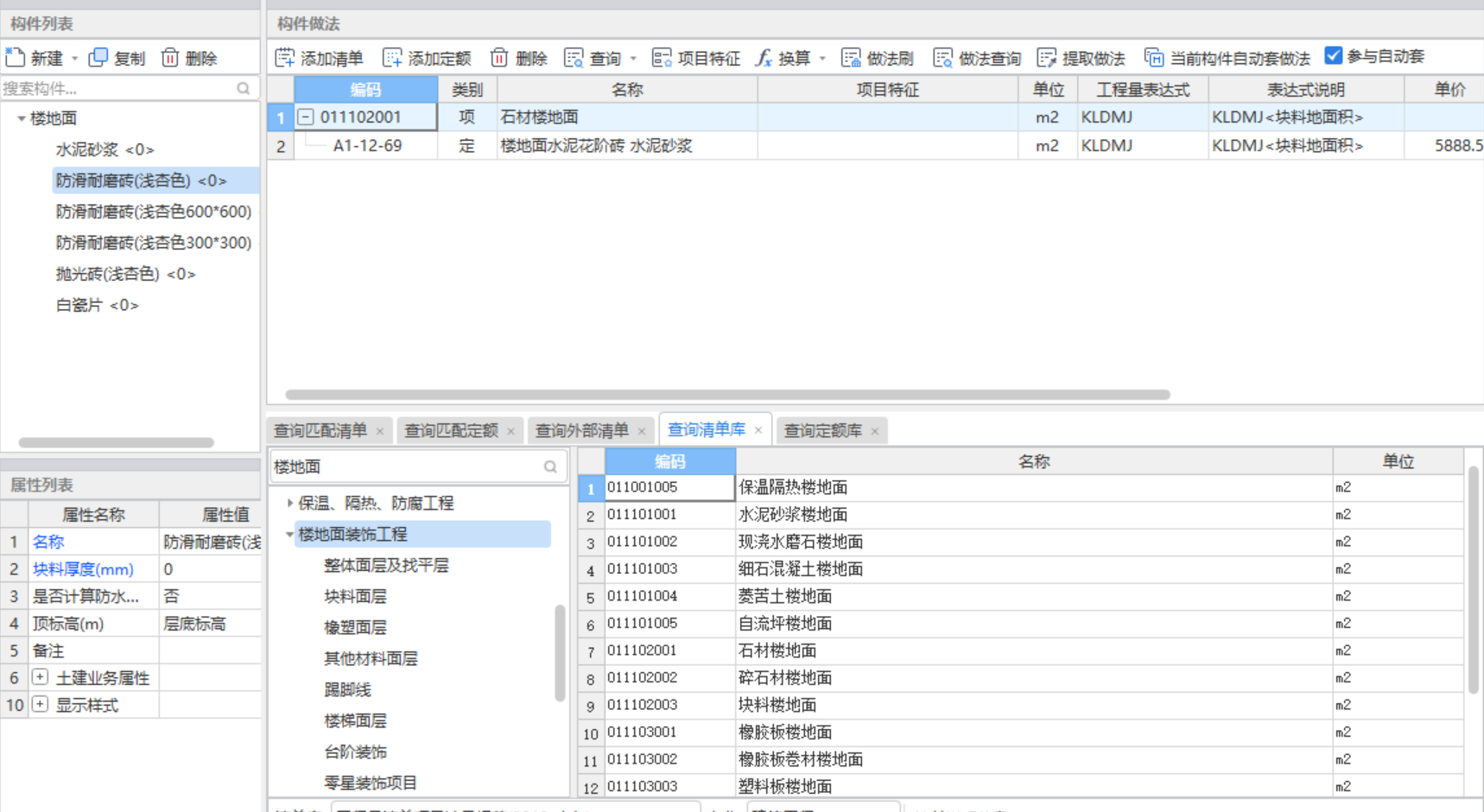
Task: Select 水泥砂浆 <0> component
Action: tap(105, 149)
